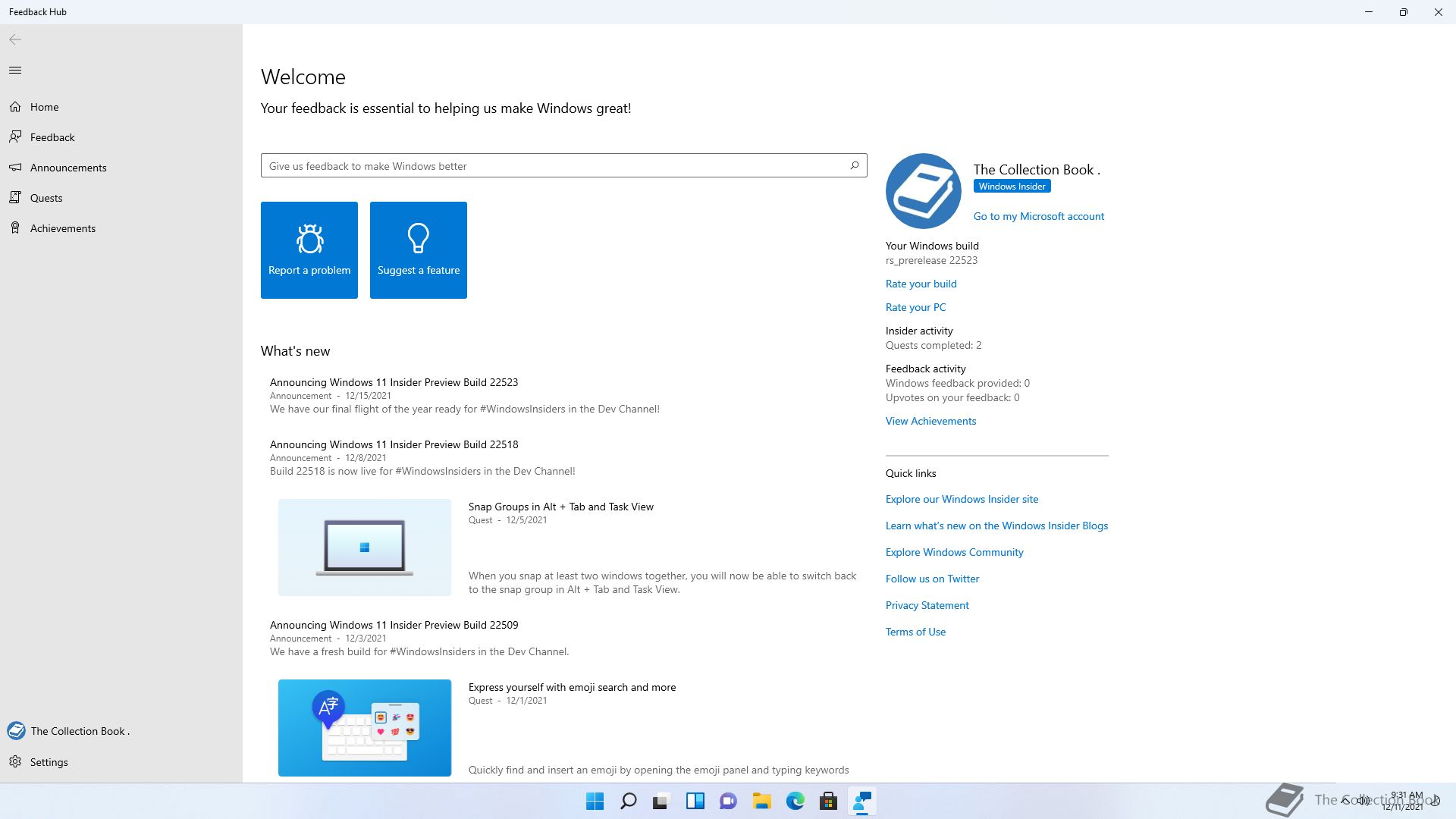Open Snap Groups in Alt + Tab quest

click(561, 507)
